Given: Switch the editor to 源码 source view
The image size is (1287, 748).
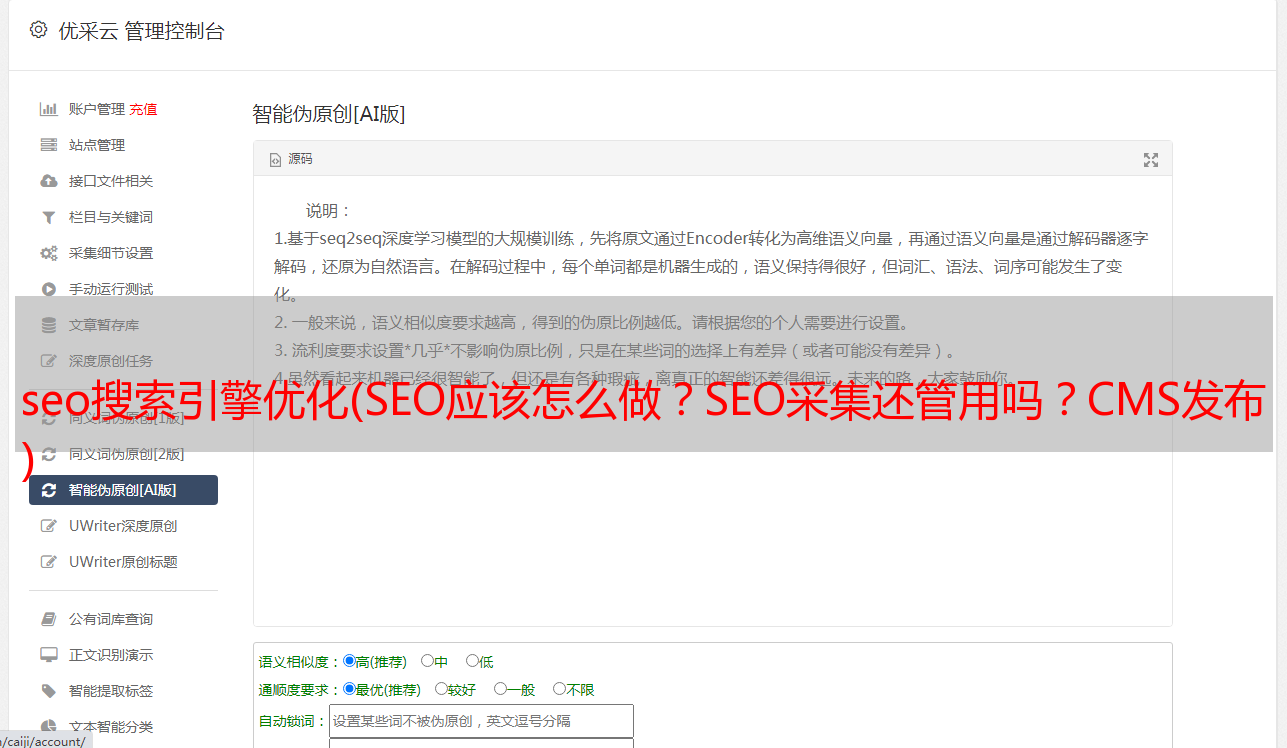Looking at the screenshot, I should (x=291, y=159).
